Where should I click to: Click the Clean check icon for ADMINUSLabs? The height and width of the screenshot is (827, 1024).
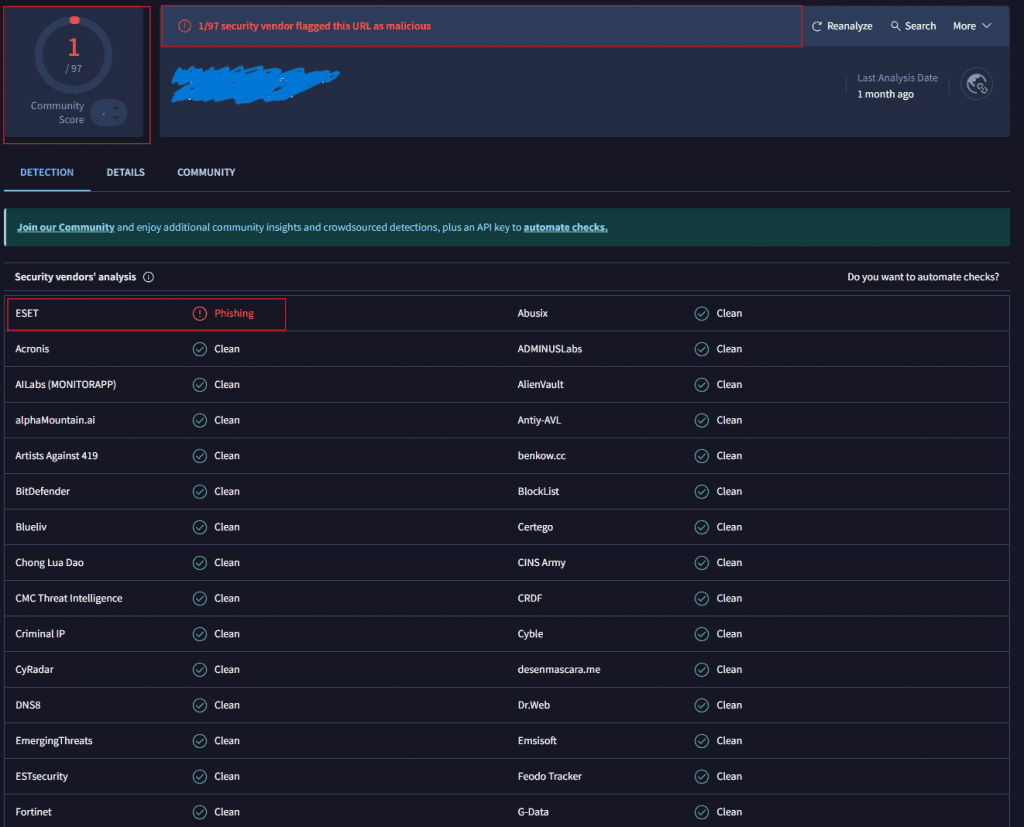tap(702, 349)
